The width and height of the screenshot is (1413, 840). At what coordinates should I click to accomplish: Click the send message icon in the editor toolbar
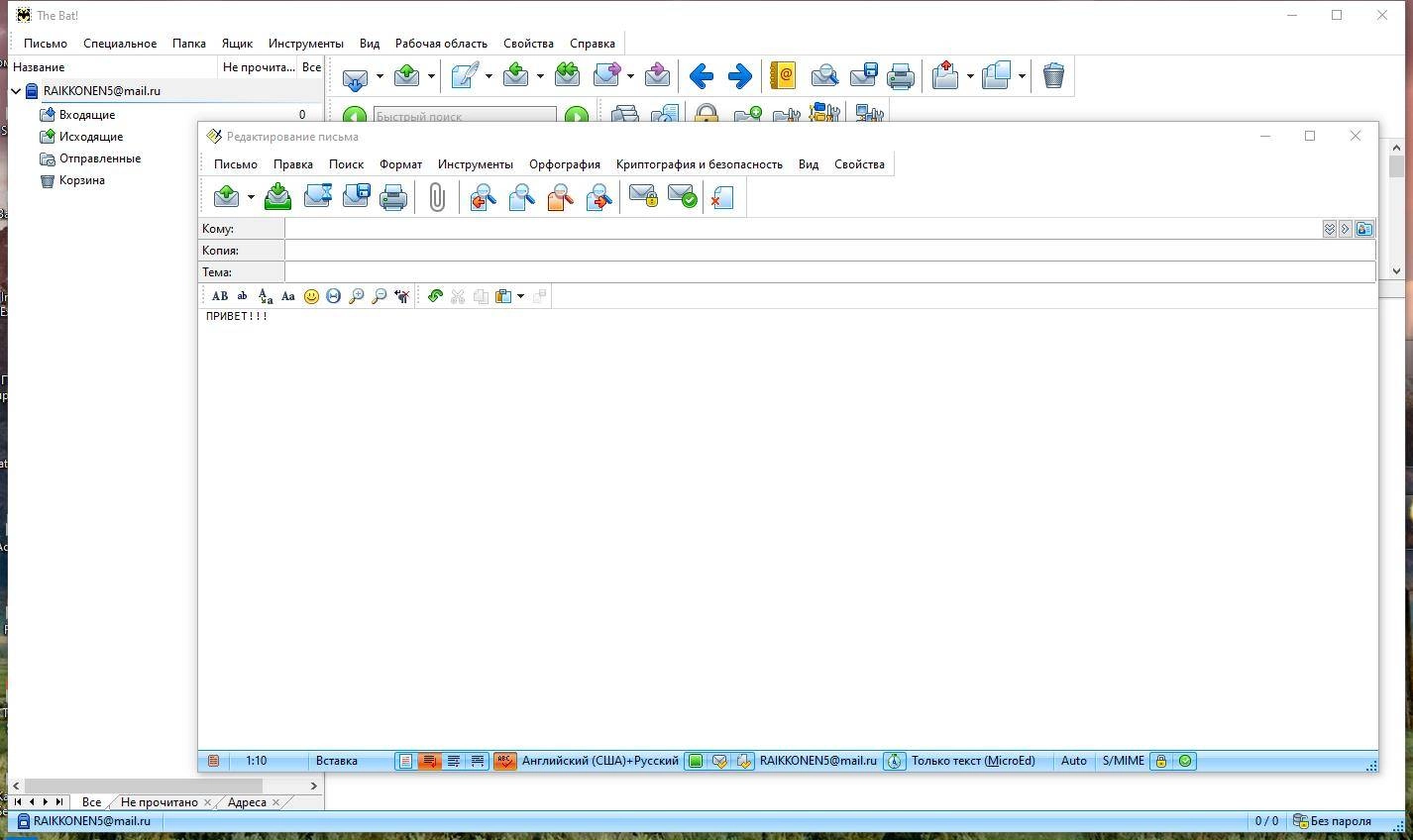[x=226, y=197]
